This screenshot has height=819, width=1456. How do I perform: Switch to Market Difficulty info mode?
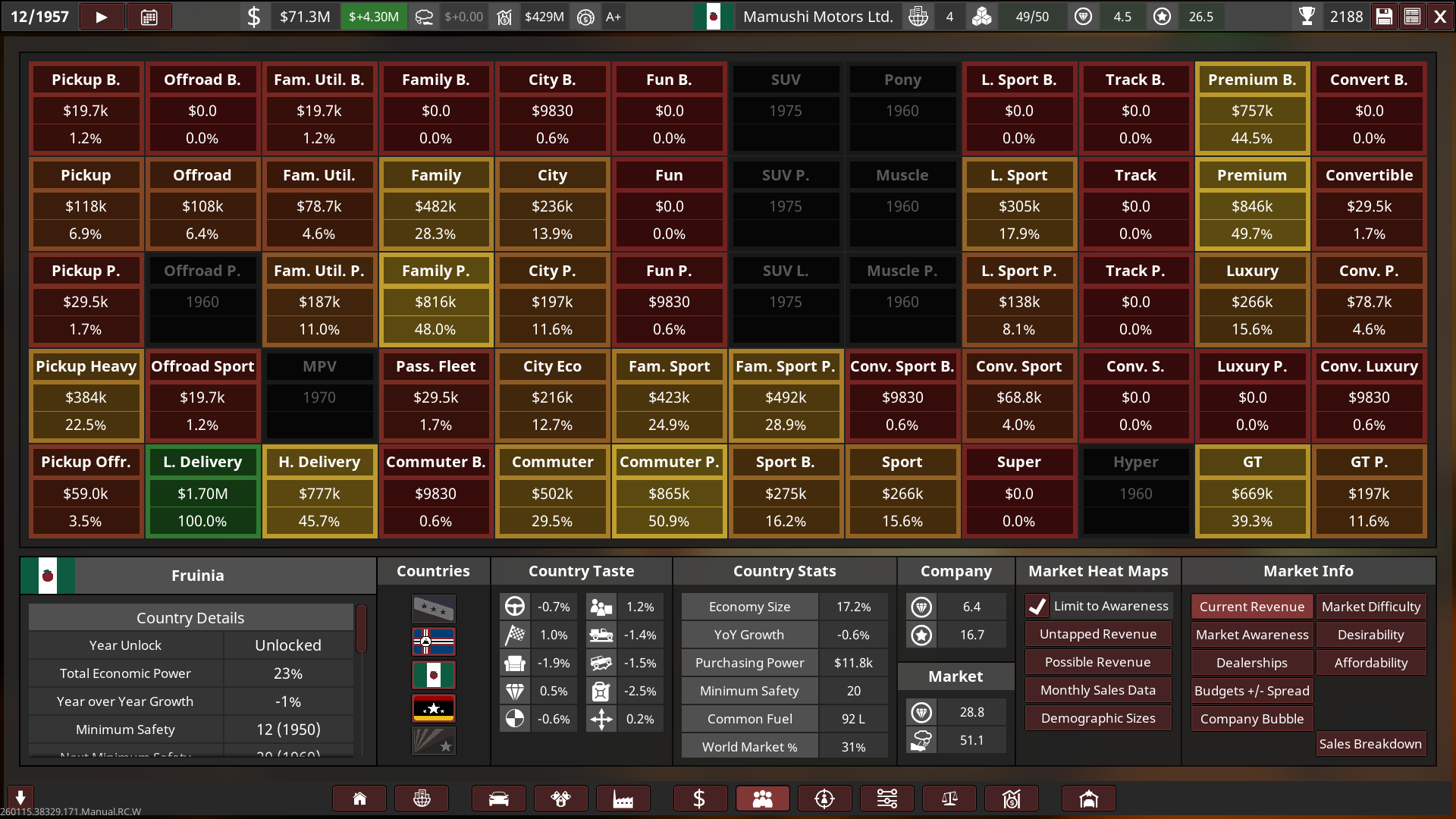1370,607
